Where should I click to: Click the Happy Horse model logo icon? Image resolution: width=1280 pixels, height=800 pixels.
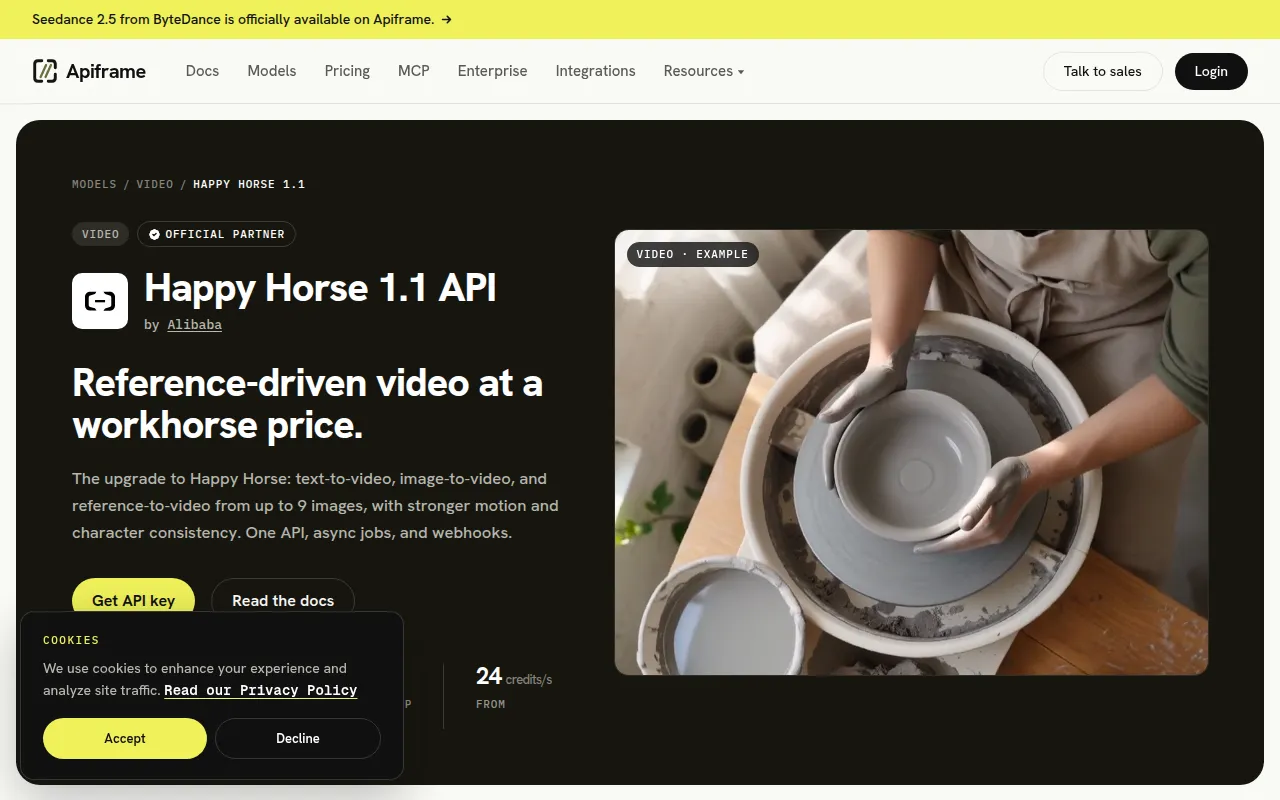tap(100, 301)
